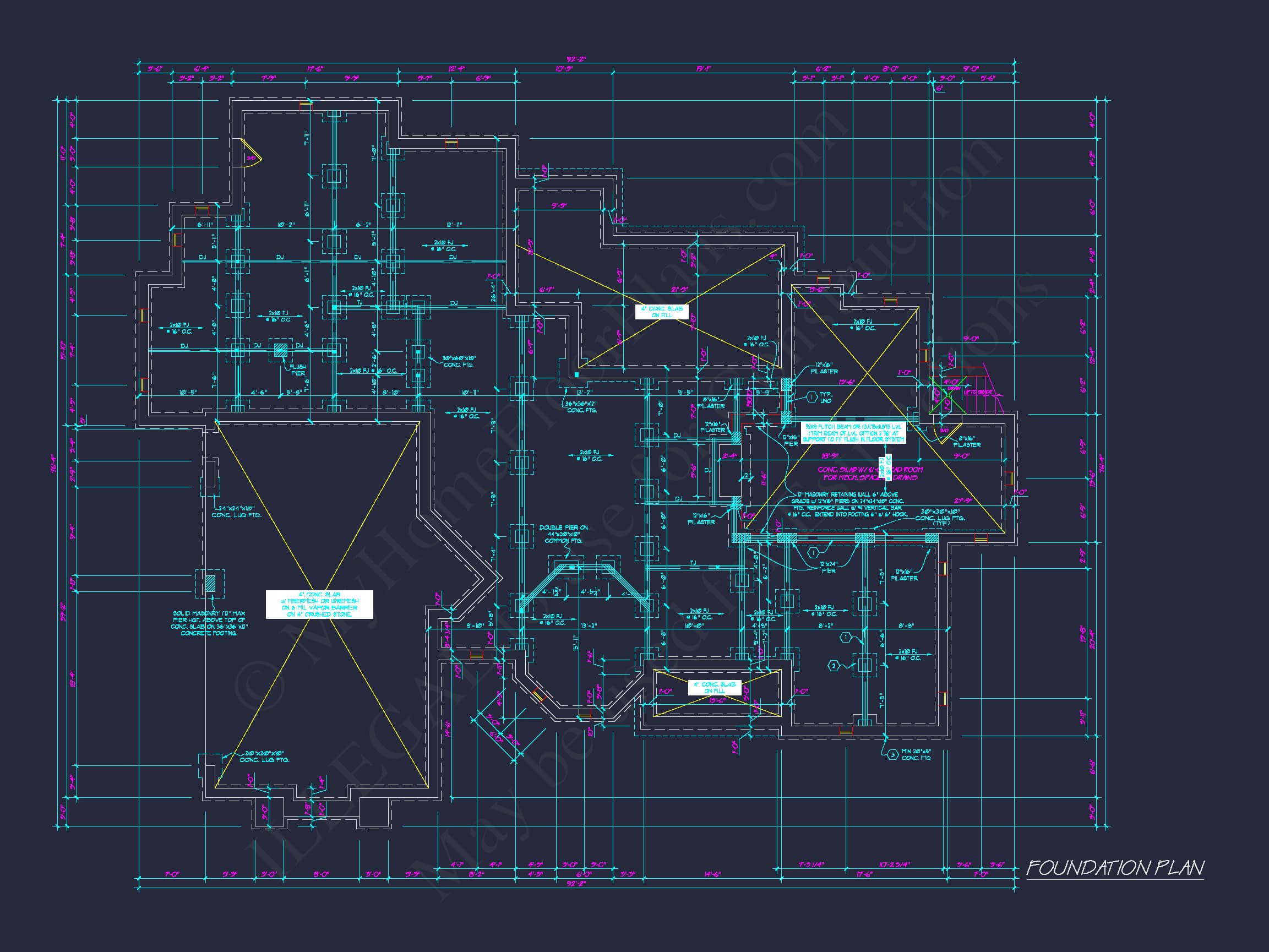Click the 12'-11" interior dimension
The image size is (1269, 952).
[454, 225]
